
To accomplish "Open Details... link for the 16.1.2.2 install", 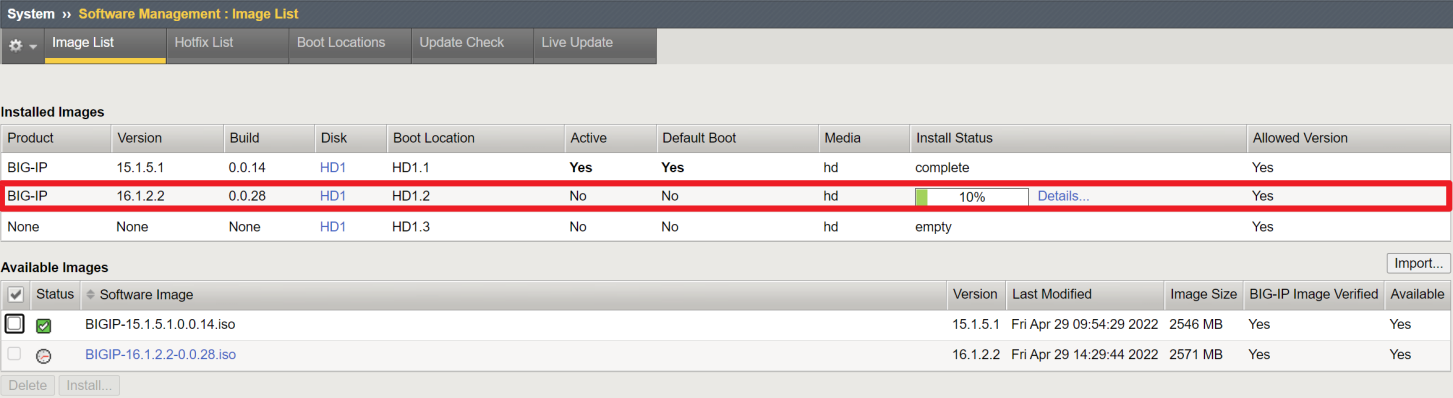I will [1063, 196].
